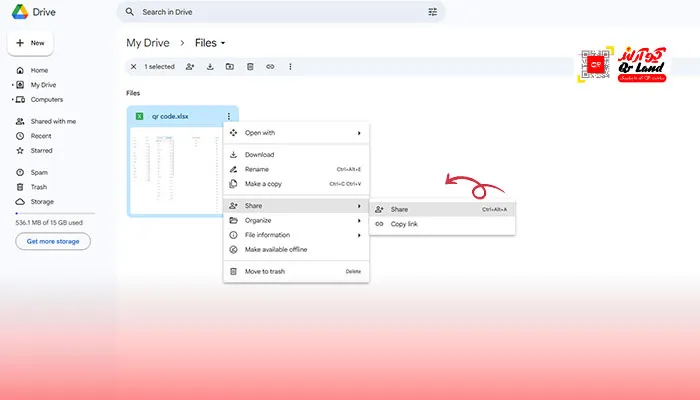700x400 pixels.
Task: Click the storage usage bar
Action: coord(53,213)
